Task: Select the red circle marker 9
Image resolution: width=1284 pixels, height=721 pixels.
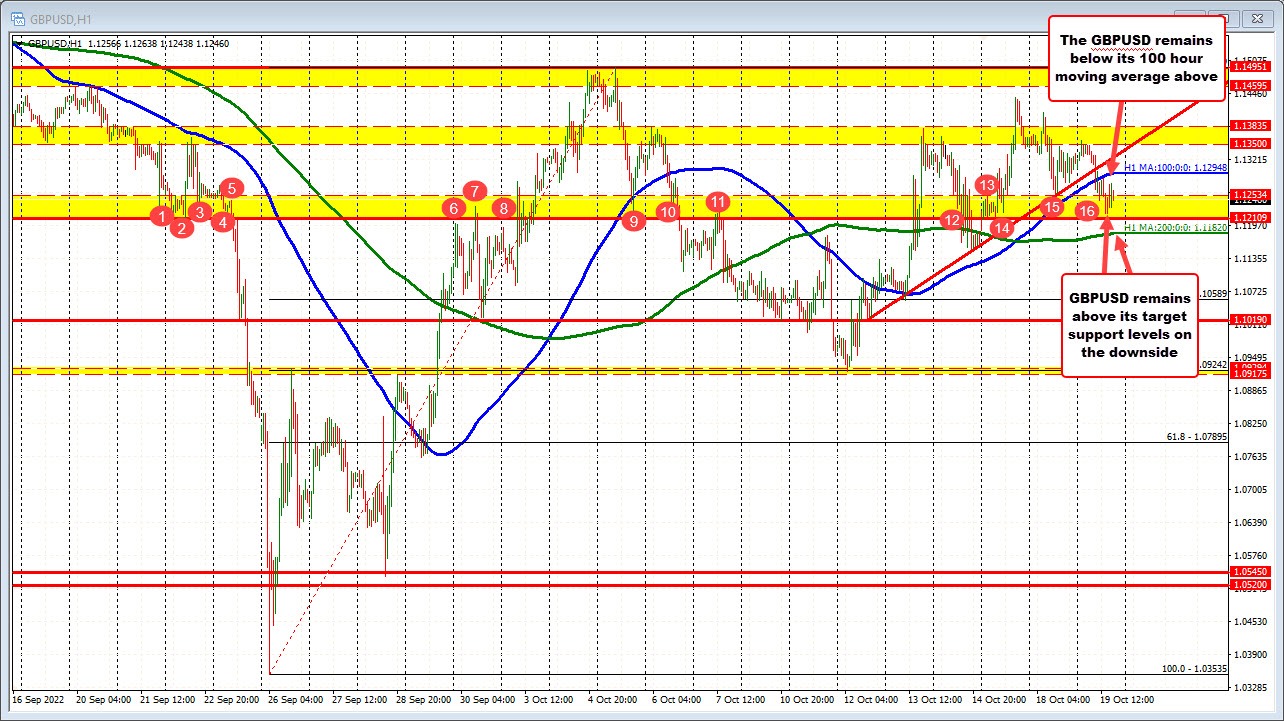Action: [633, 222]
